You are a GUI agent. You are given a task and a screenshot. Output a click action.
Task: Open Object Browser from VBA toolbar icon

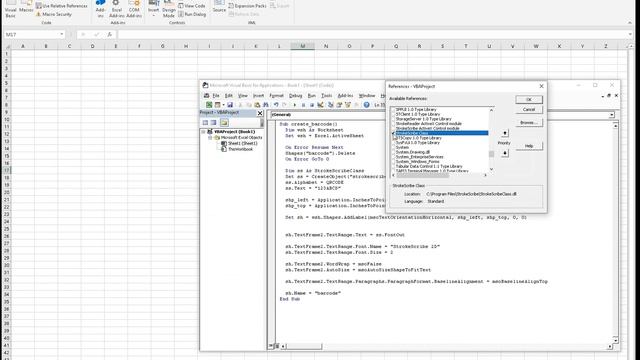point(348,105)
